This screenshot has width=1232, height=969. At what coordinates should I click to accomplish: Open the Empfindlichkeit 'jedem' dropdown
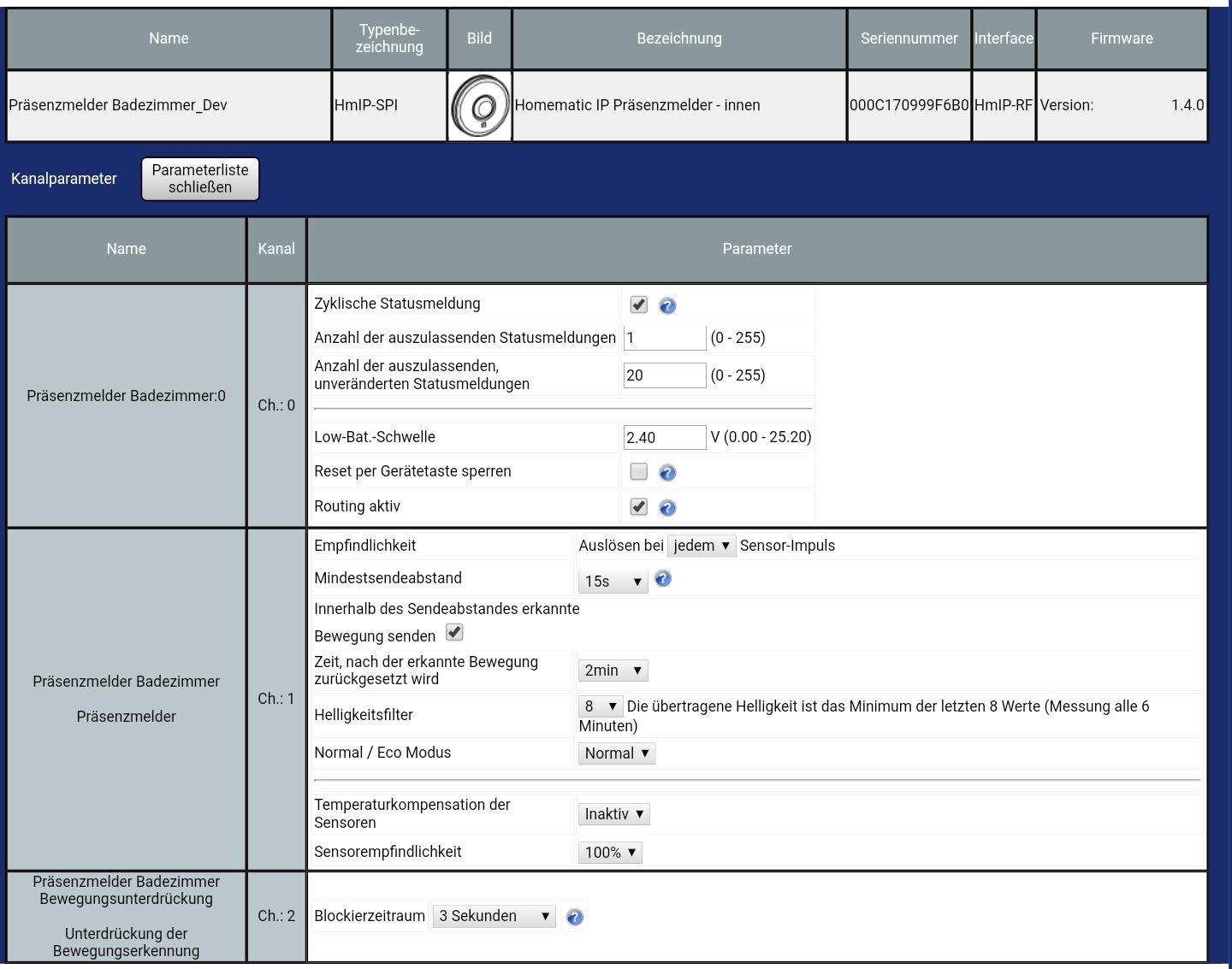click(x=702, y=546)
